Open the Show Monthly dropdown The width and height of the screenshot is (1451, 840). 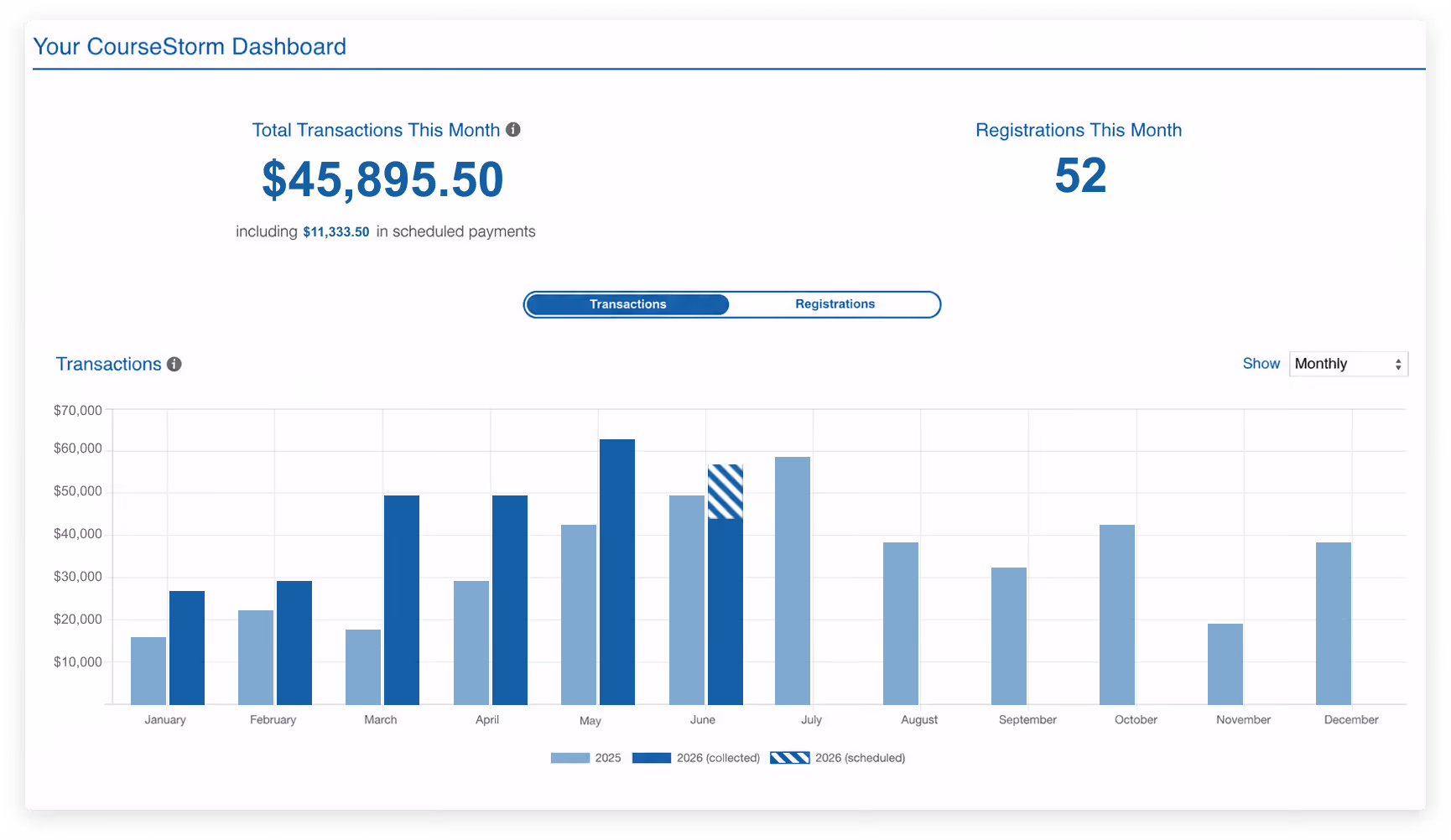tap(1348, 364)
